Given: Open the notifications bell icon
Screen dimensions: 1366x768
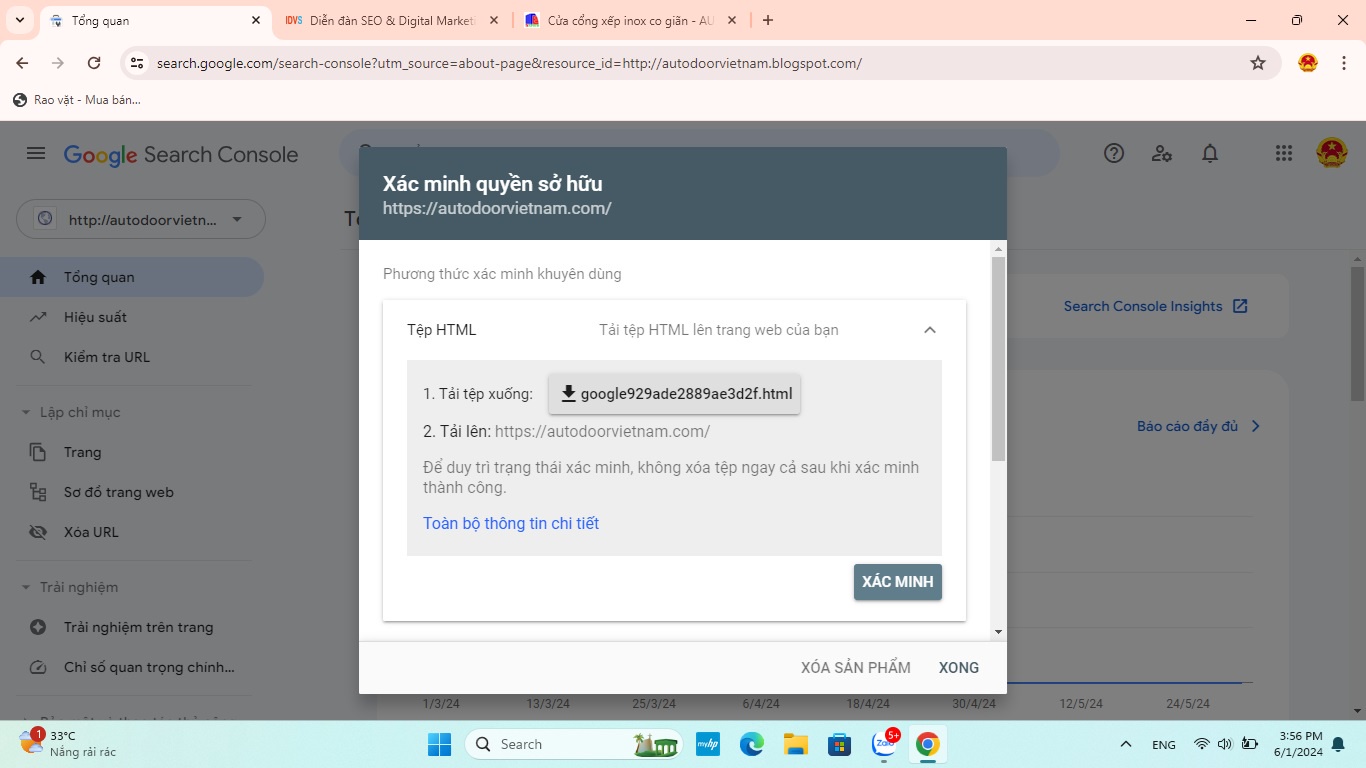Looking at the screenshot, I should tap(1210, 153).
